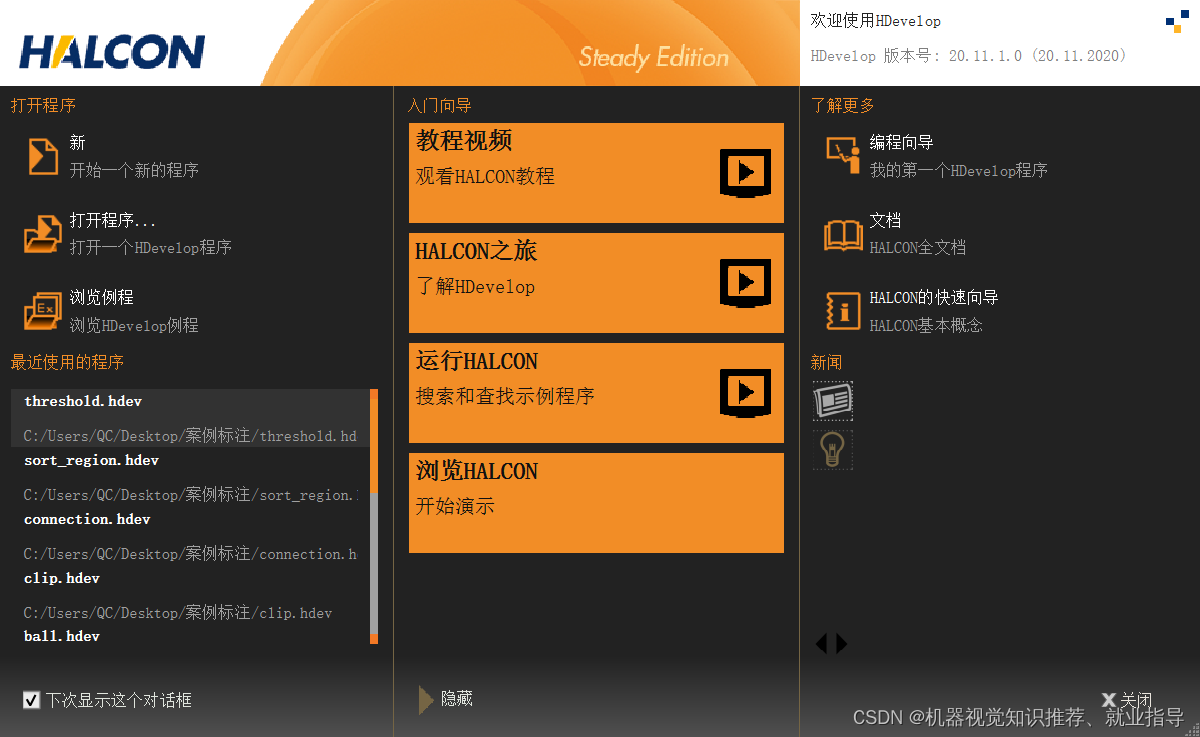Open the 浏览HALCON demo tile
This screenshot has height=737, width=1200.
pyautogui.click(x=596, y=503)
